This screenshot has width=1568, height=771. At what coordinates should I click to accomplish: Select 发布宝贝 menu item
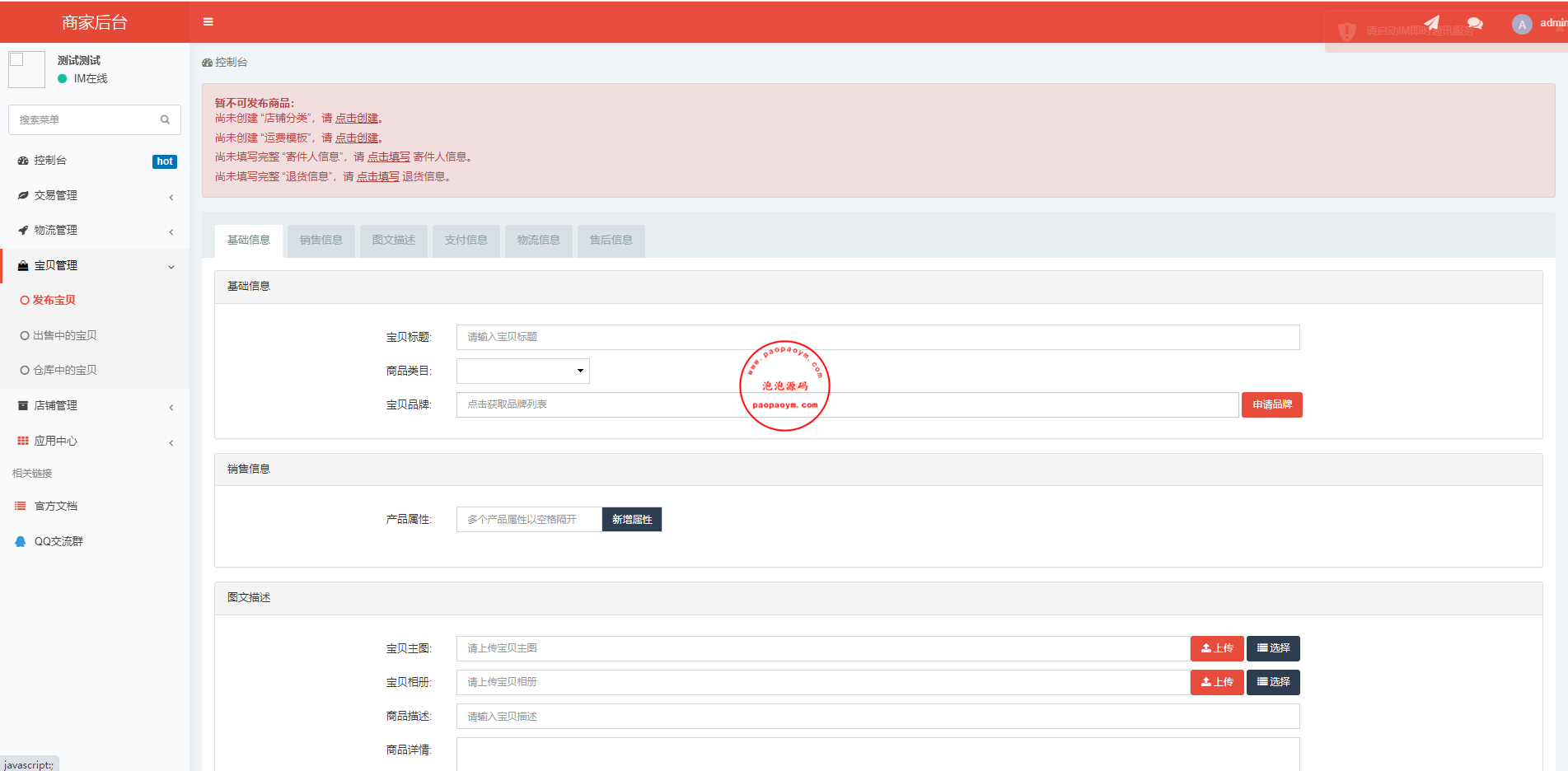tap(54, 301)
